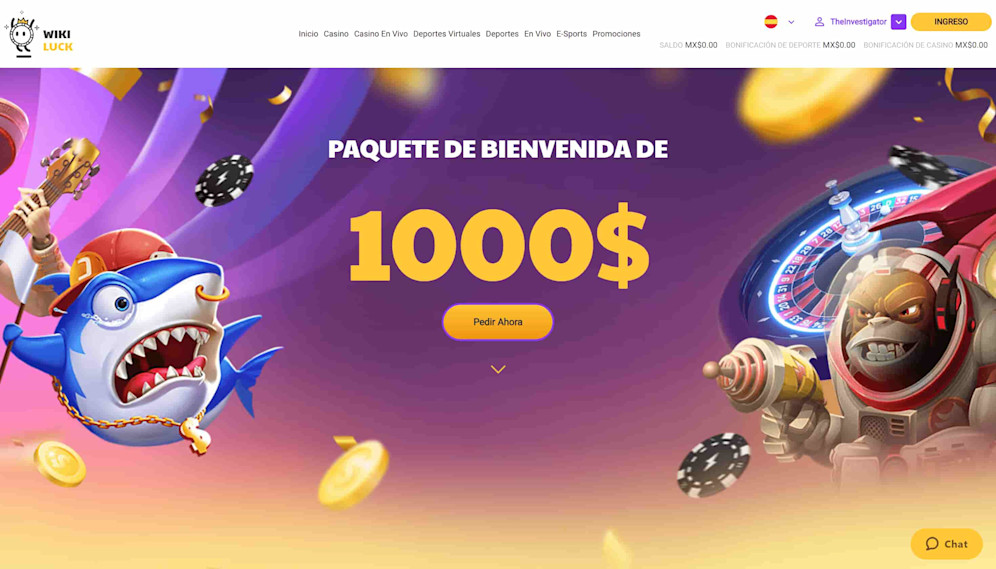The image size is (996, 569).
Task: Open the Chat bubble widget
Action: 946,544
